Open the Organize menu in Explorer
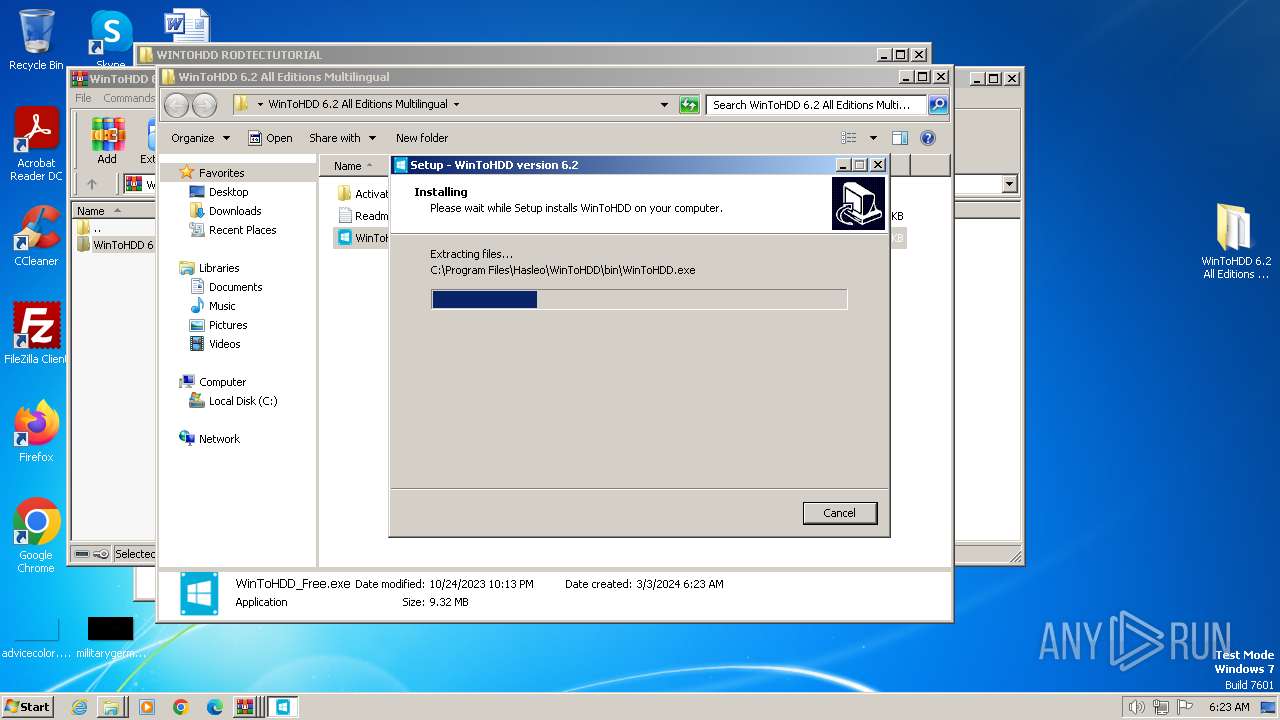The image size is (1280, 720). [200, 138]
